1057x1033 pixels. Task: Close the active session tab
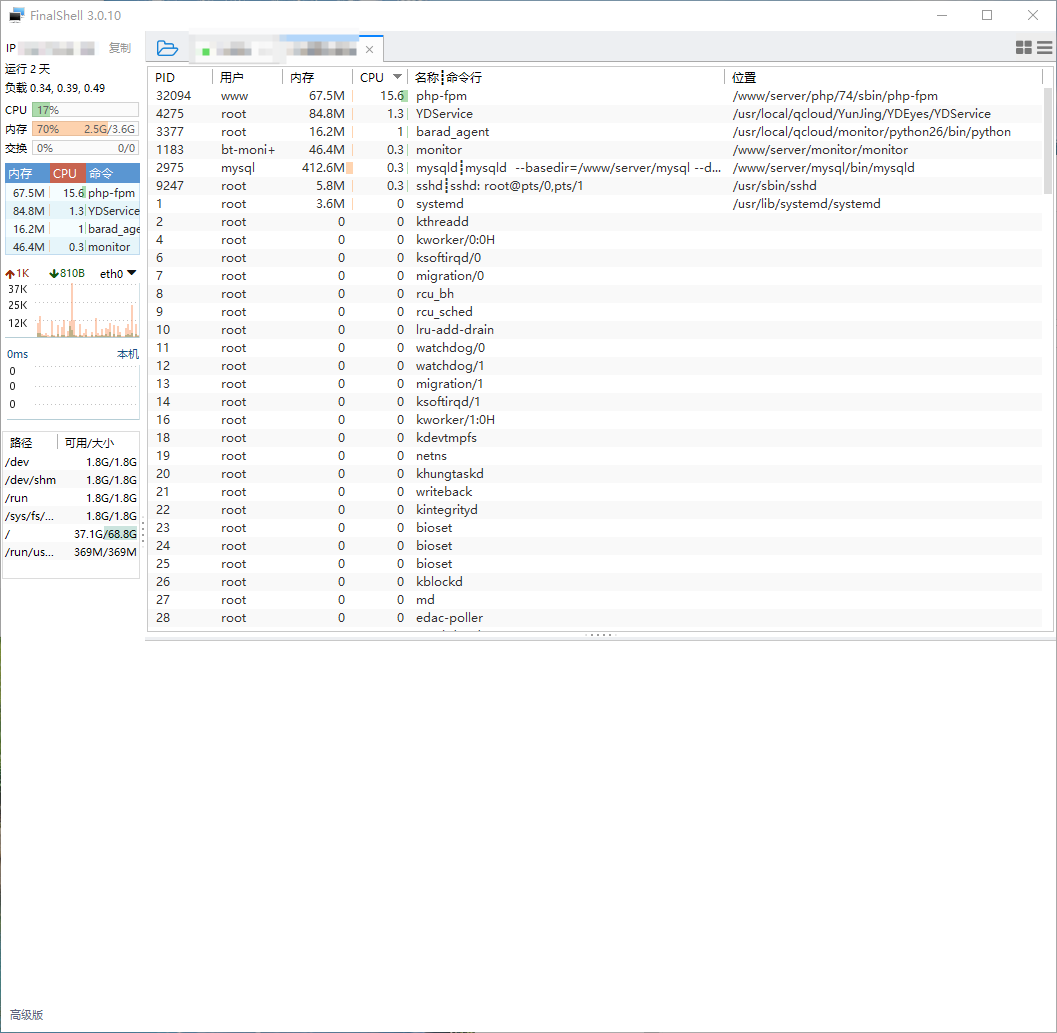(369, 49)
